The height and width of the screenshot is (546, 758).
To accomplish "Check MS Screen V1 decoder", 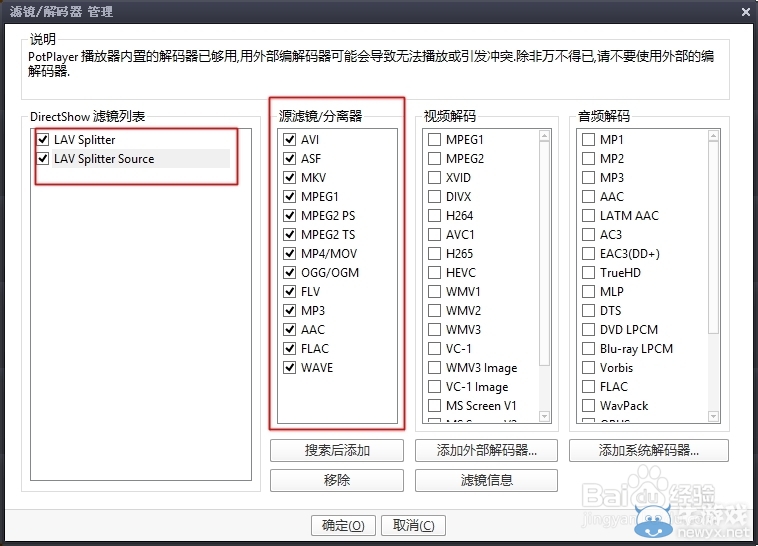I will click(435, 406).
